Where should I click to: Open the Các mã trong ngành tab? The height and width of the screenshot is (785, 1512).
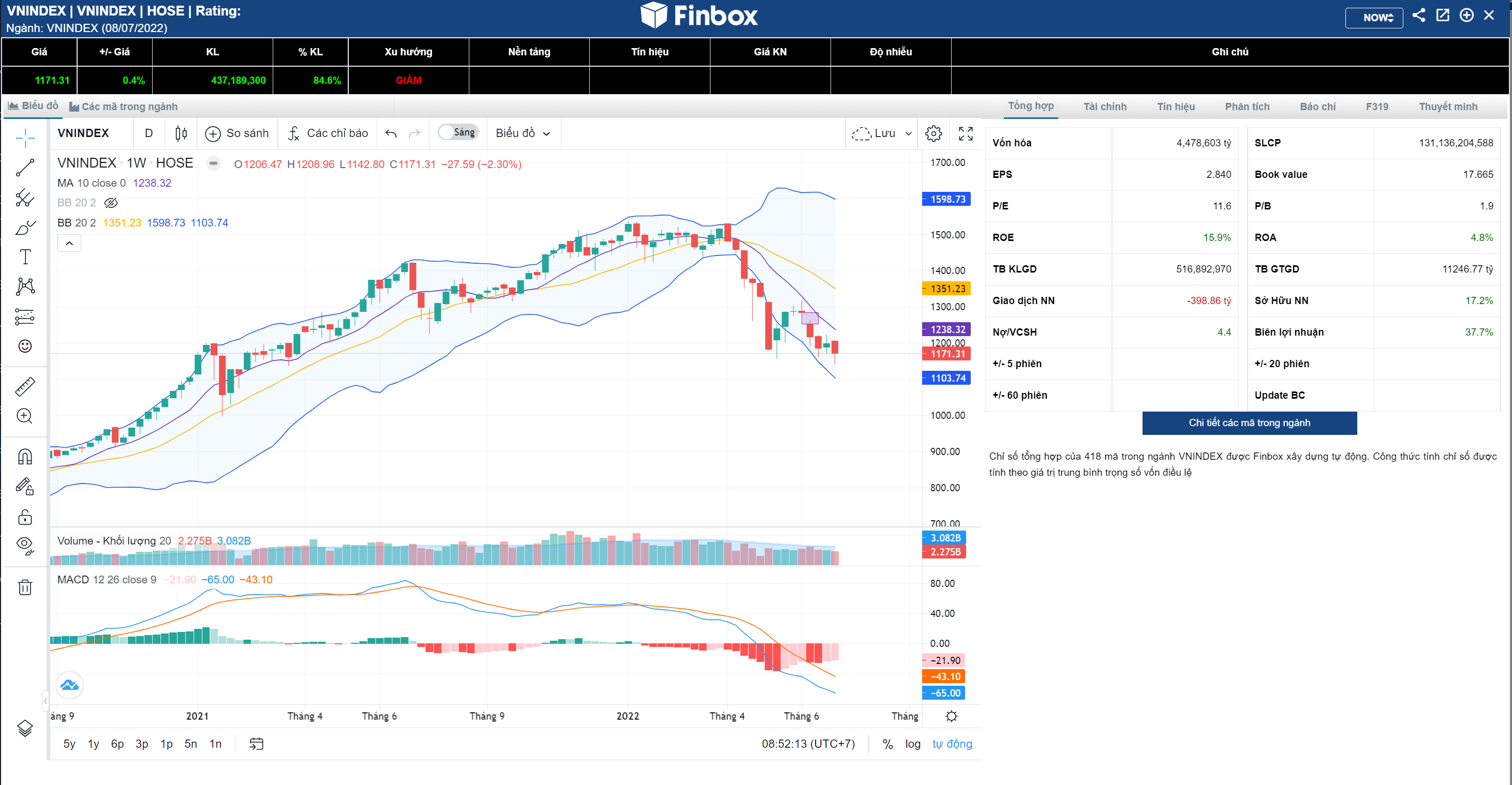124,107
